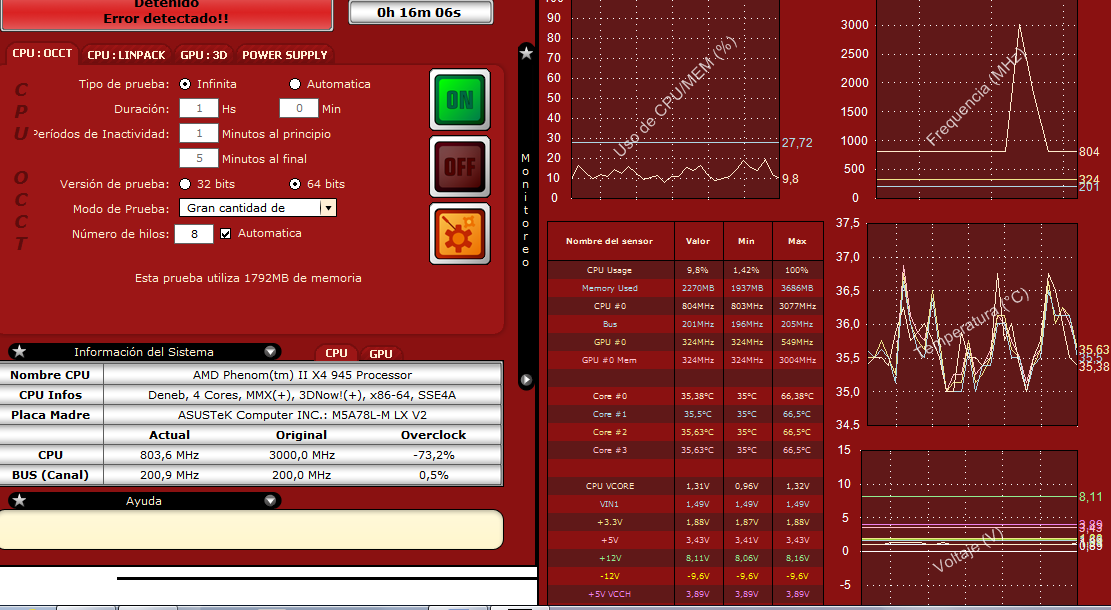Select the Automatica test type radio
Image resolution: width=1111 pixels, height=610 pixels.
click(x=295, y=84)
